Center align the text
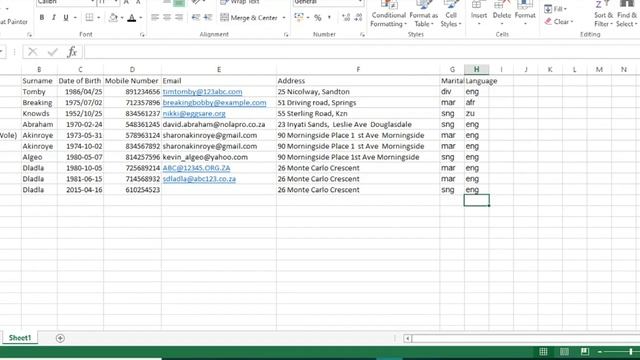This screenshot has height=360, width=640. (167, 18)
